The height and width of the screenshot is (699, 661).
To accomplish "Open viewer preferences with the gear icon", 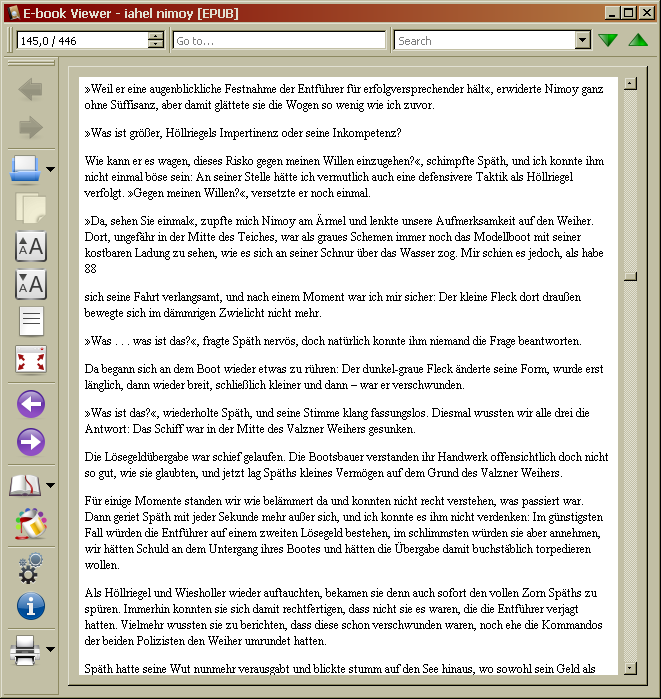I will coord(31,567).
